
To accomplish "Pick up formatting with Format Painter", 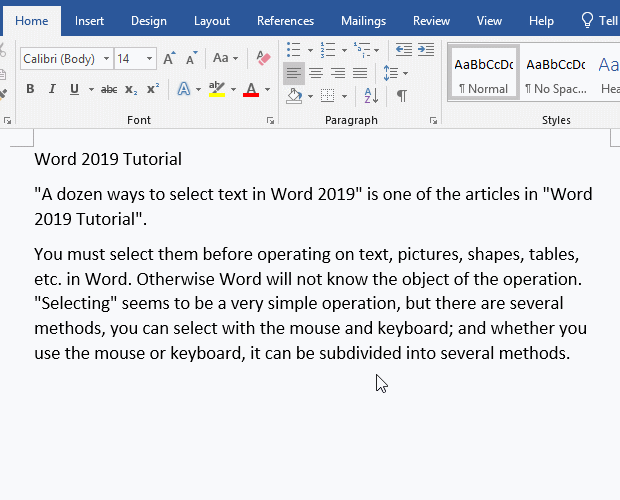I will pyautogui.click(x=3, y=94).
